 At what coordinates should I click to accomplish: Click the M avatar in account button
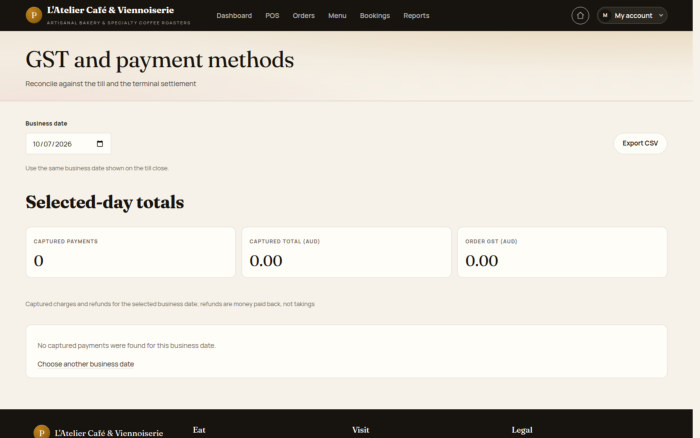point(605,16)
